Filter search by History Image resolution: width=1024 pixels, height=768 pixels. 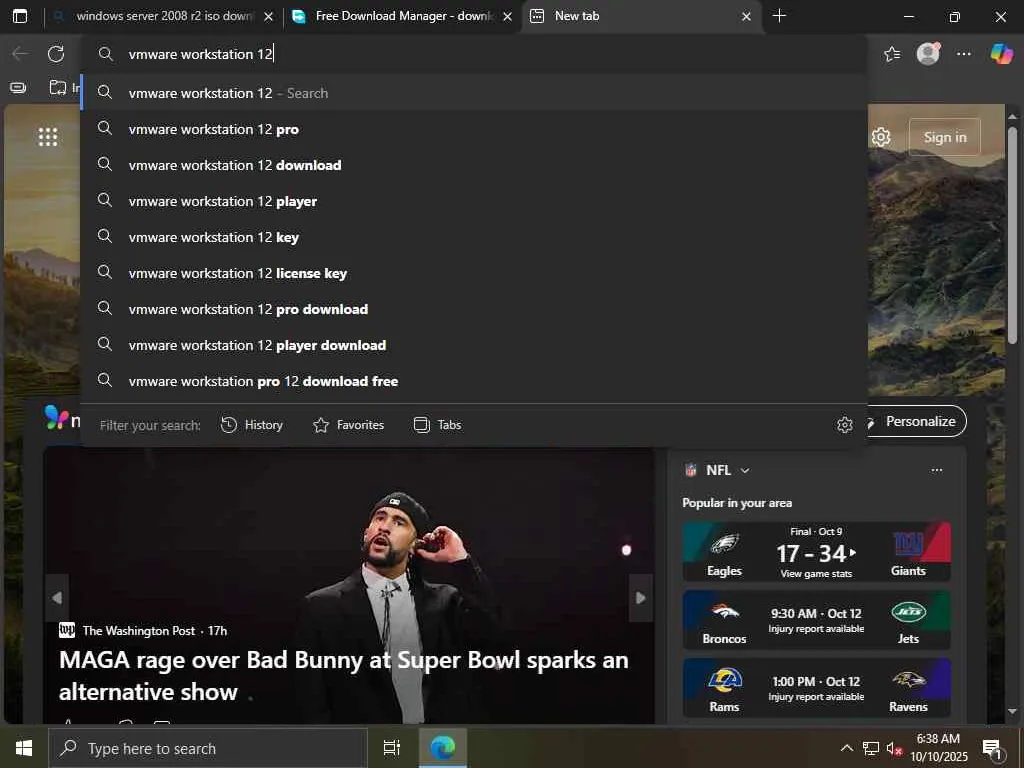[251, 425]
